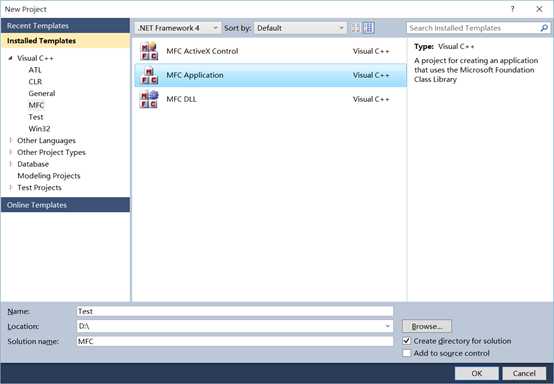Expand the Database tree node
The height and width of the screenshot is (384, 554).
point(11,164)
